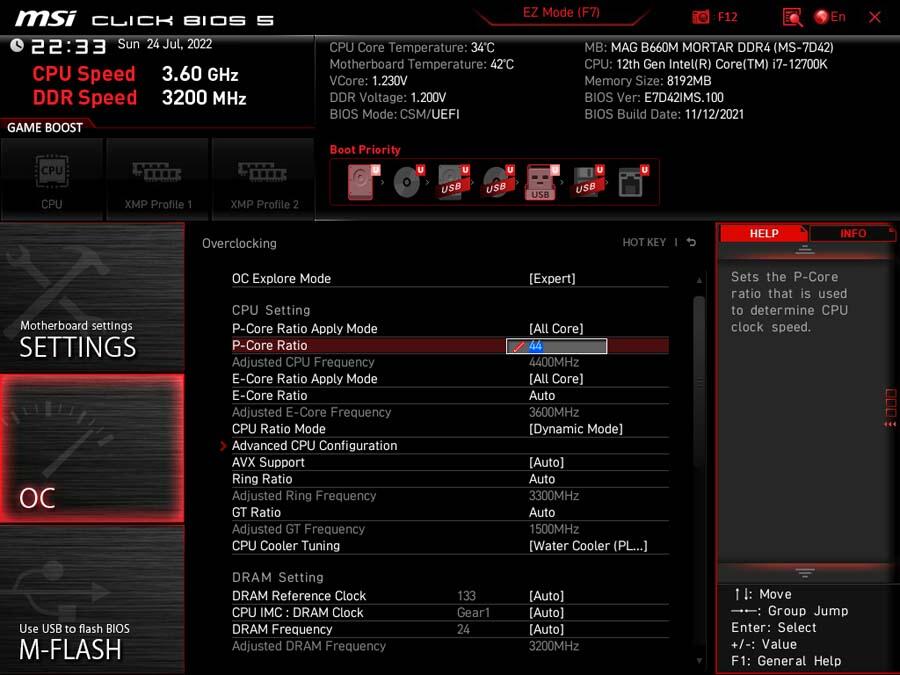Click the date Sun 24 Jul, 2022
The height and width of the screenshot is (675, 900).
(165, 44)
